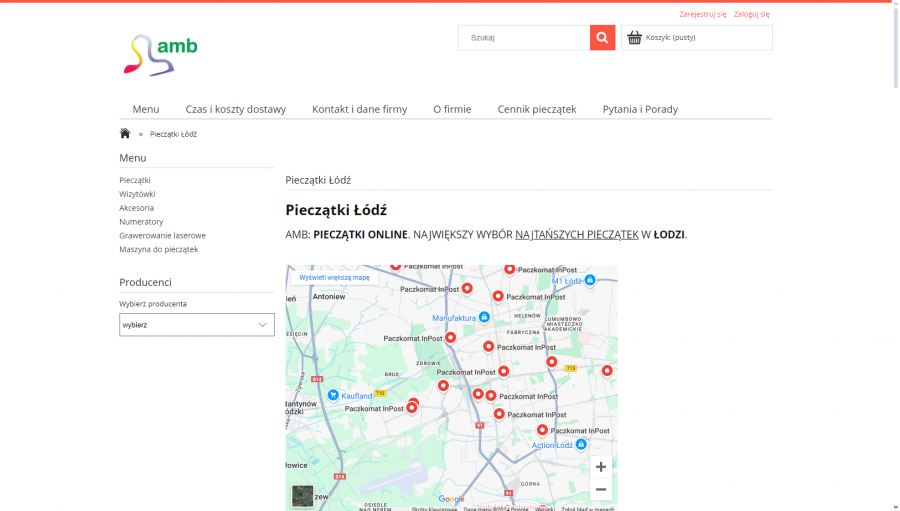Viewport: 900px width, 511px height.
Task: Zoom in on the map
Action: 600,467
